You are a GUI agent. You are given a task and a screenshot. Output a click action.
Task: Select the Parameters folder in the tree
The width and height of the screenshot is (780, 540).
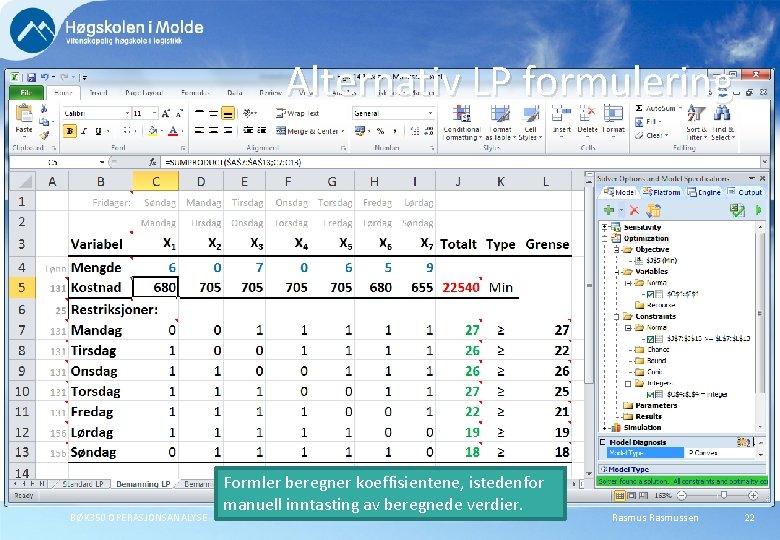pos(650,405)
